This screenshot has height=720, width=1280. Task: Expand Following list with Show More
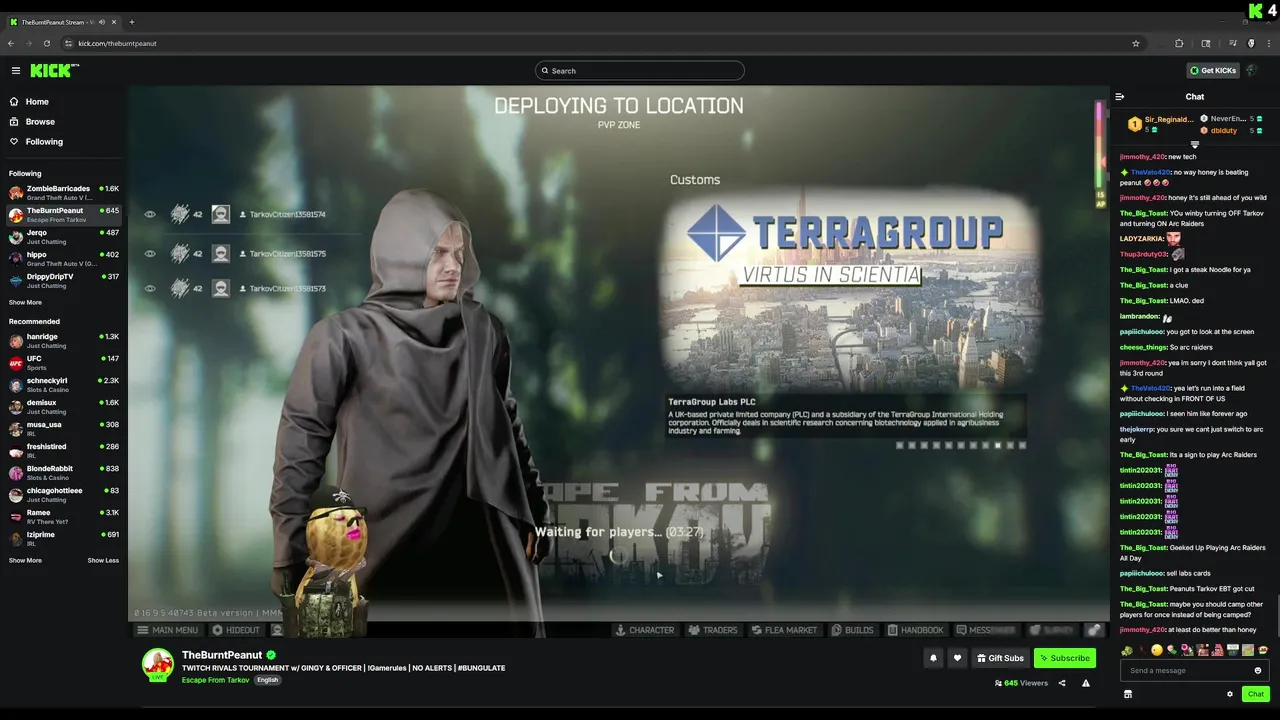(x=25, y=302)
